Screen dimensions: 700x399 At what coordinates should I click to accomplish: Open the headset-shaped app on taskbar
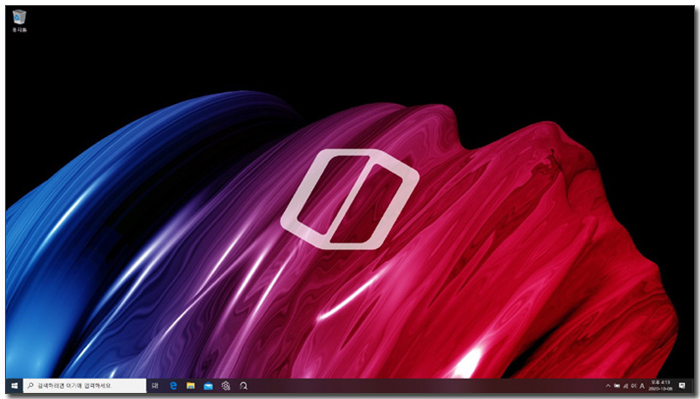tap(243, 386)
